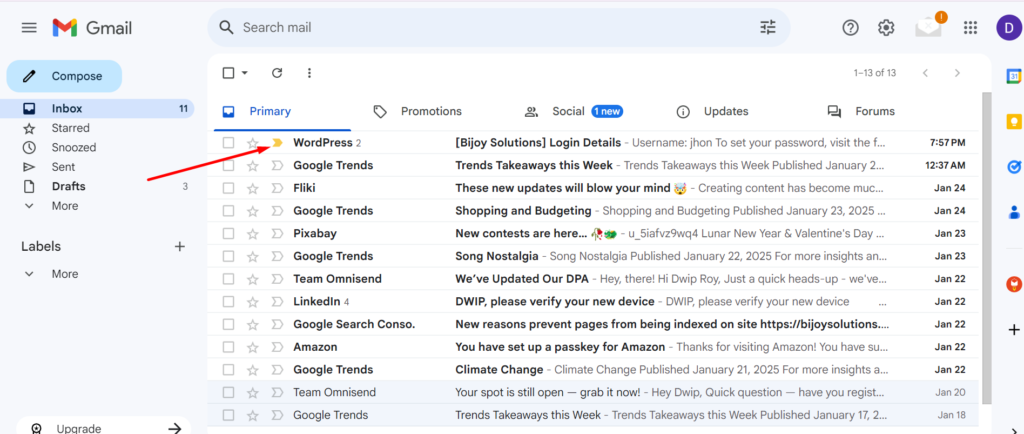The width and height of the screenshot is (1024, 434).
Task: Open Google Calendar in side panel
Action: coord(1013,76)
